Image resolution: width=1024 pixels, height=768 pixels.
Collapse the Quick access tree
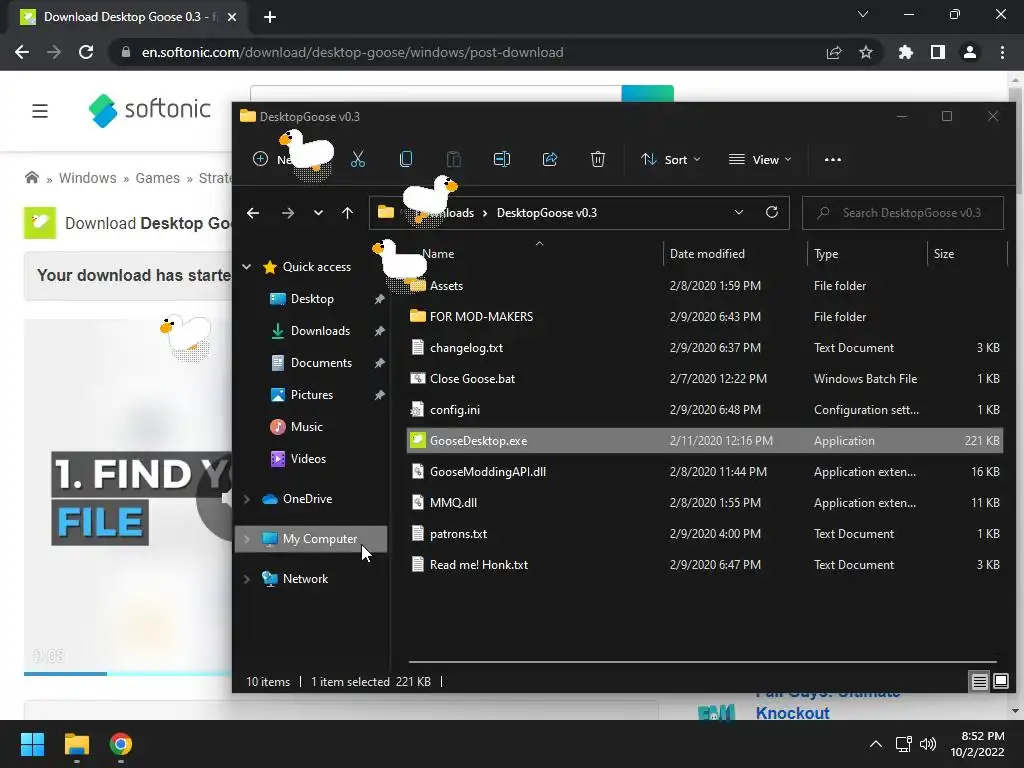coord(247,266)
